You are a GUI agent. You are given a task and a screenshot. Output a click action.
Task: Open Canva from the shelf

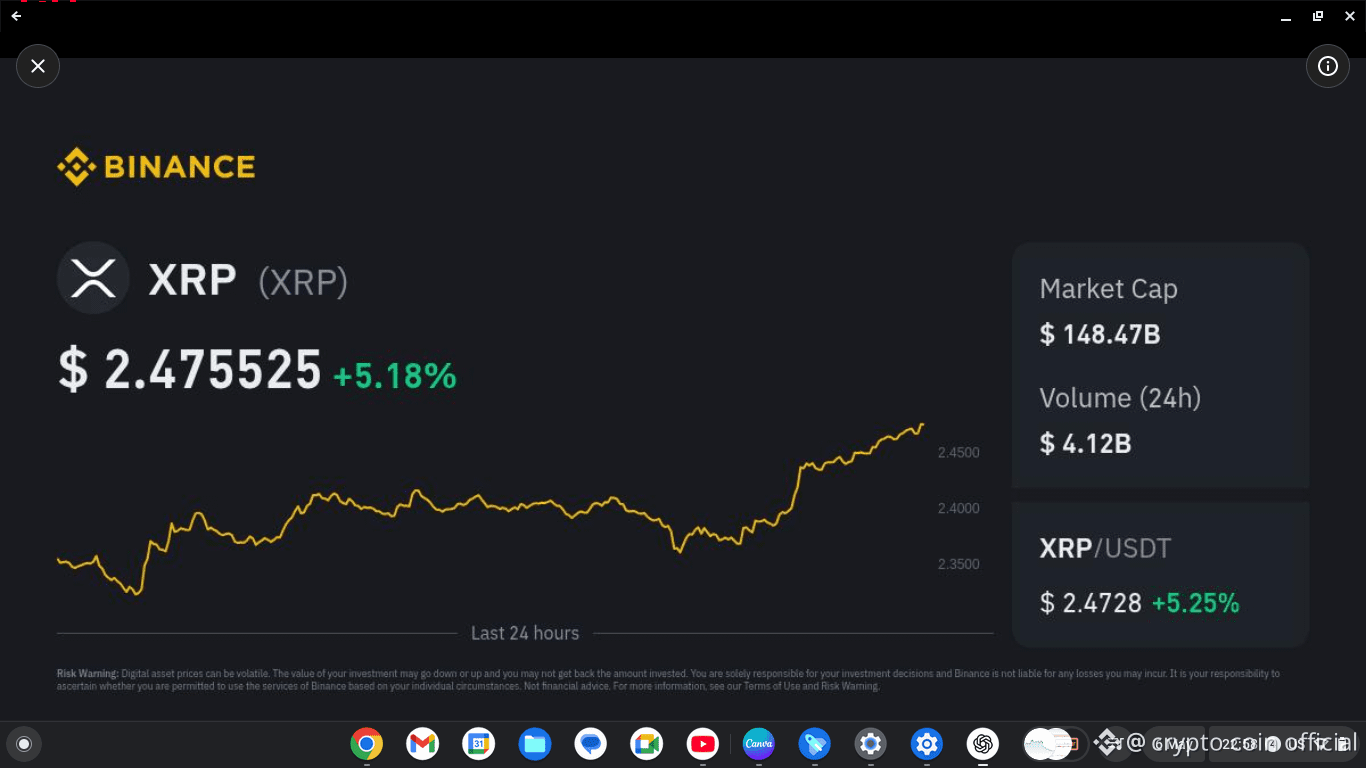tap(759, 744)
